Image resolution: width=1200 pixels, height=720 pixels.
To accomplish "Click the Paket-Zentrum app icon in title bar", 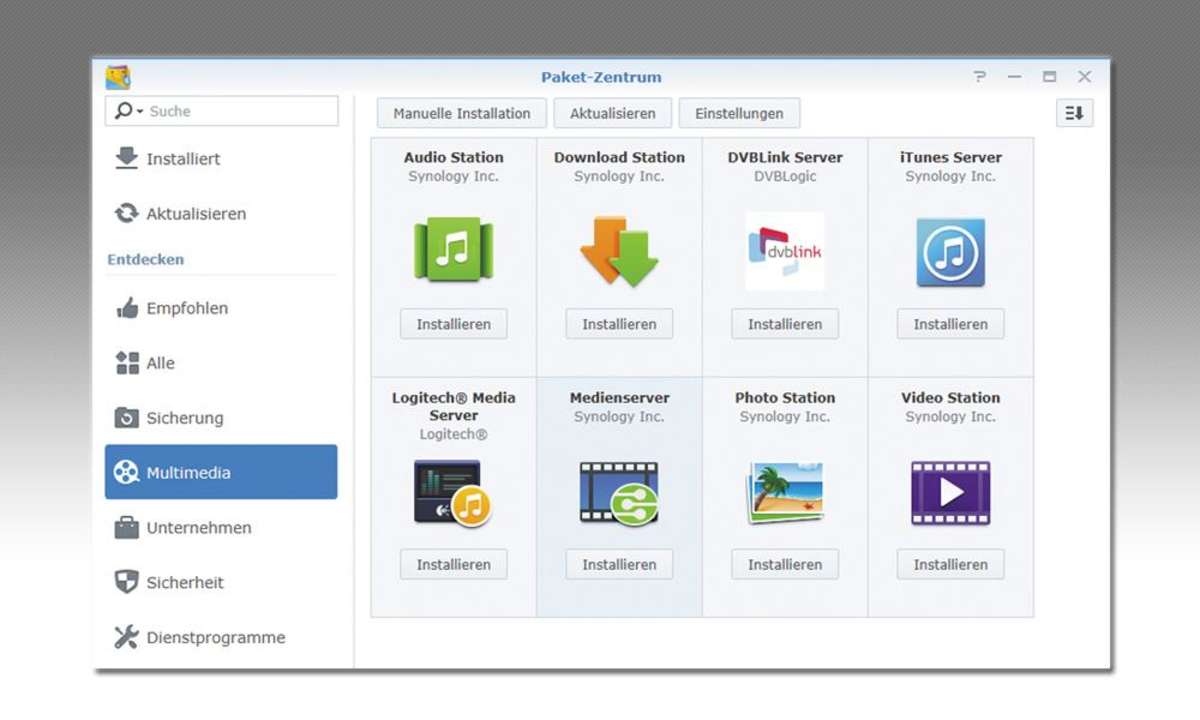I will [x=118, y=77].
